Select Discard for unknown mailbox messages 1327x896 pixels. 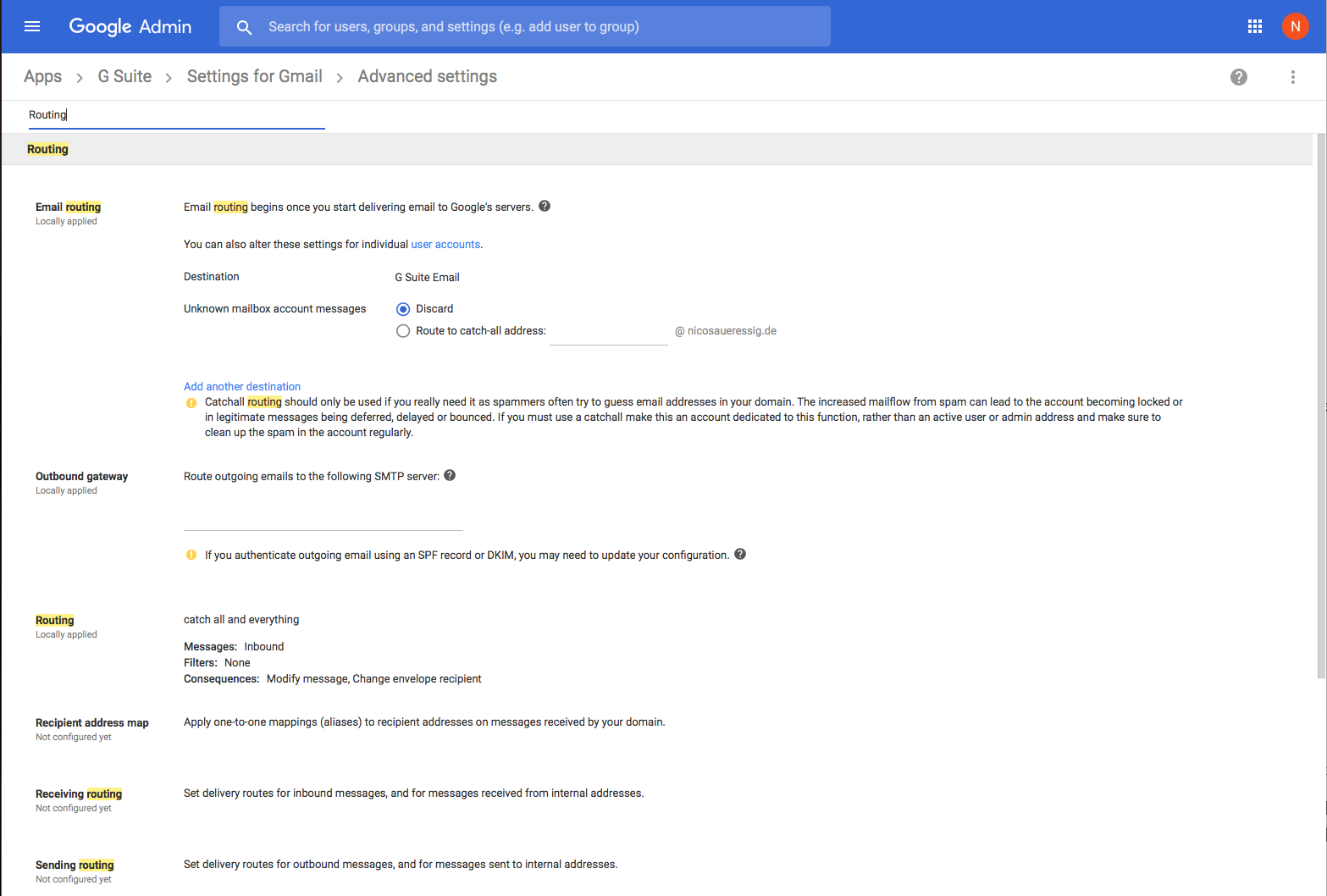pyautogui.click(x=403, y=309)
